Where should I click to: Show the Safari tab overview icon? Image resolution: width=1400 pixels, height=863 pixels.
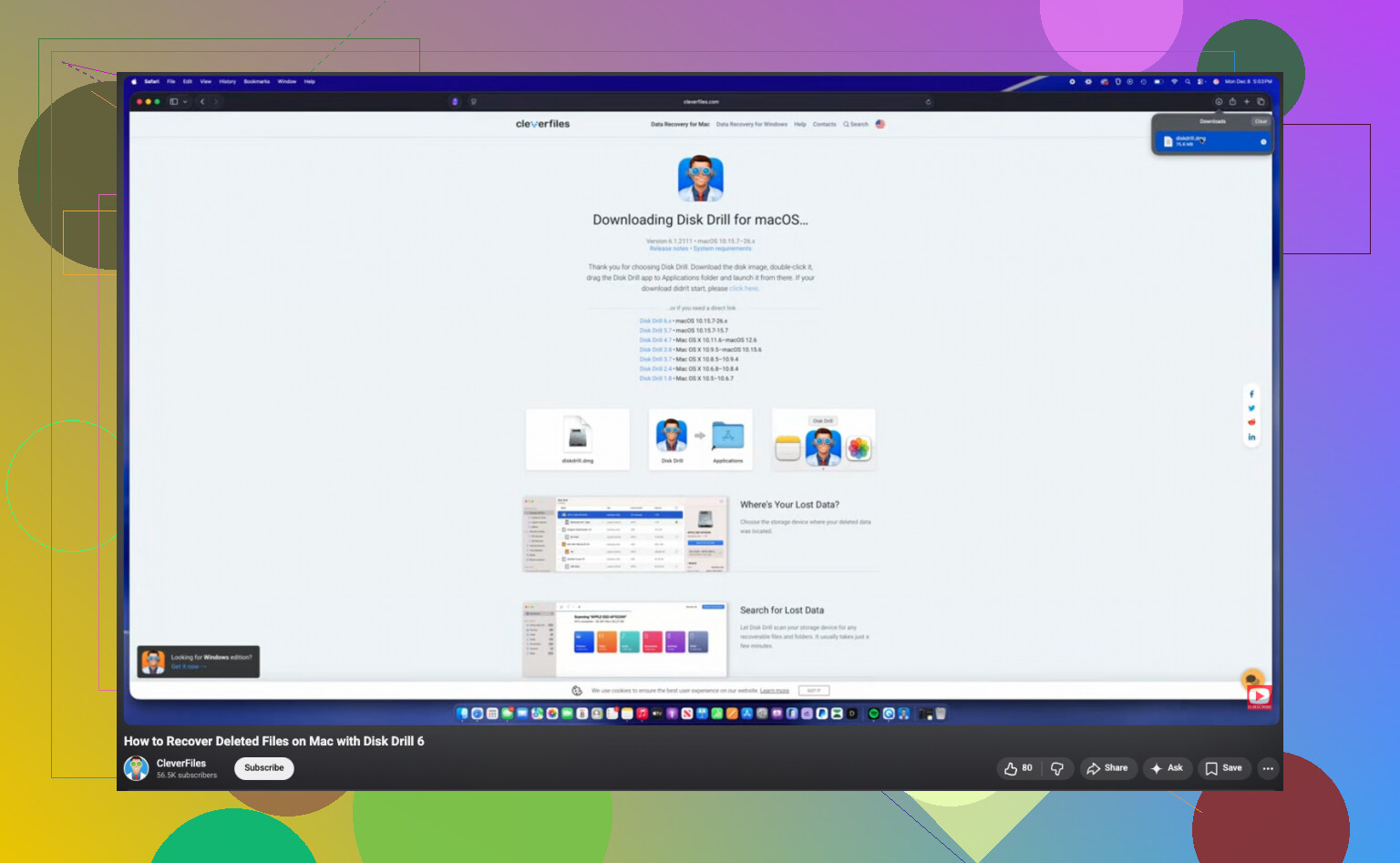pos(1261,102)
